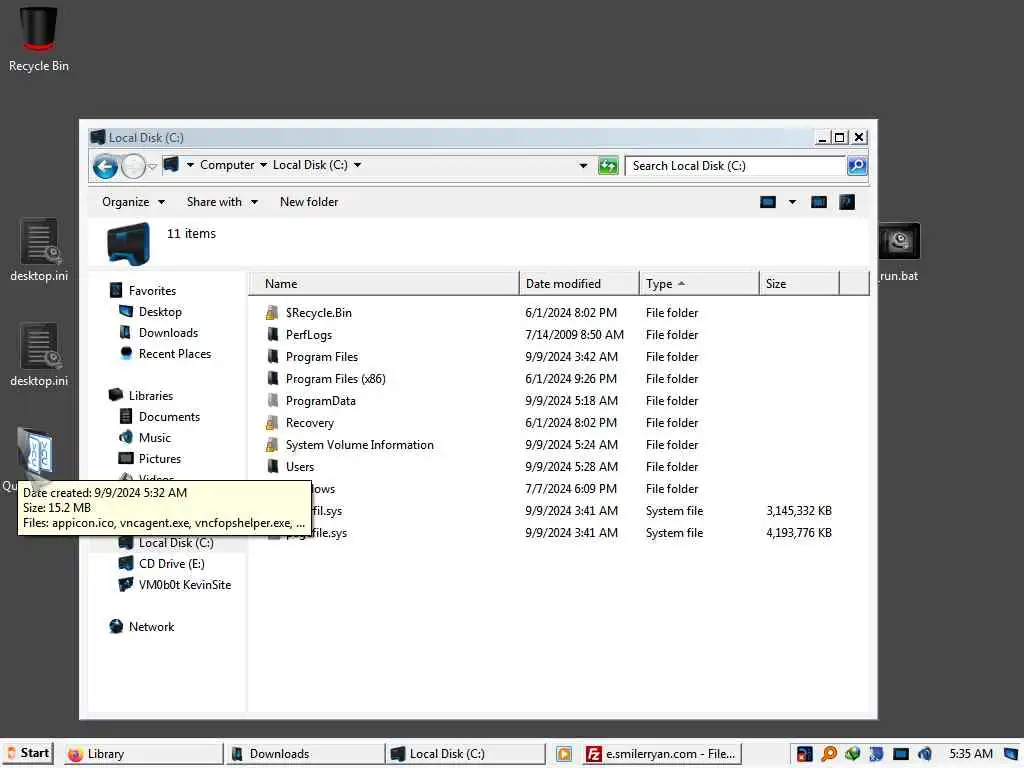The width and height of the screenshot is (1024, 768).
Task: Select the 4,193,776 KB size cell
Action: pyautogui.click(x=799, y=533)
